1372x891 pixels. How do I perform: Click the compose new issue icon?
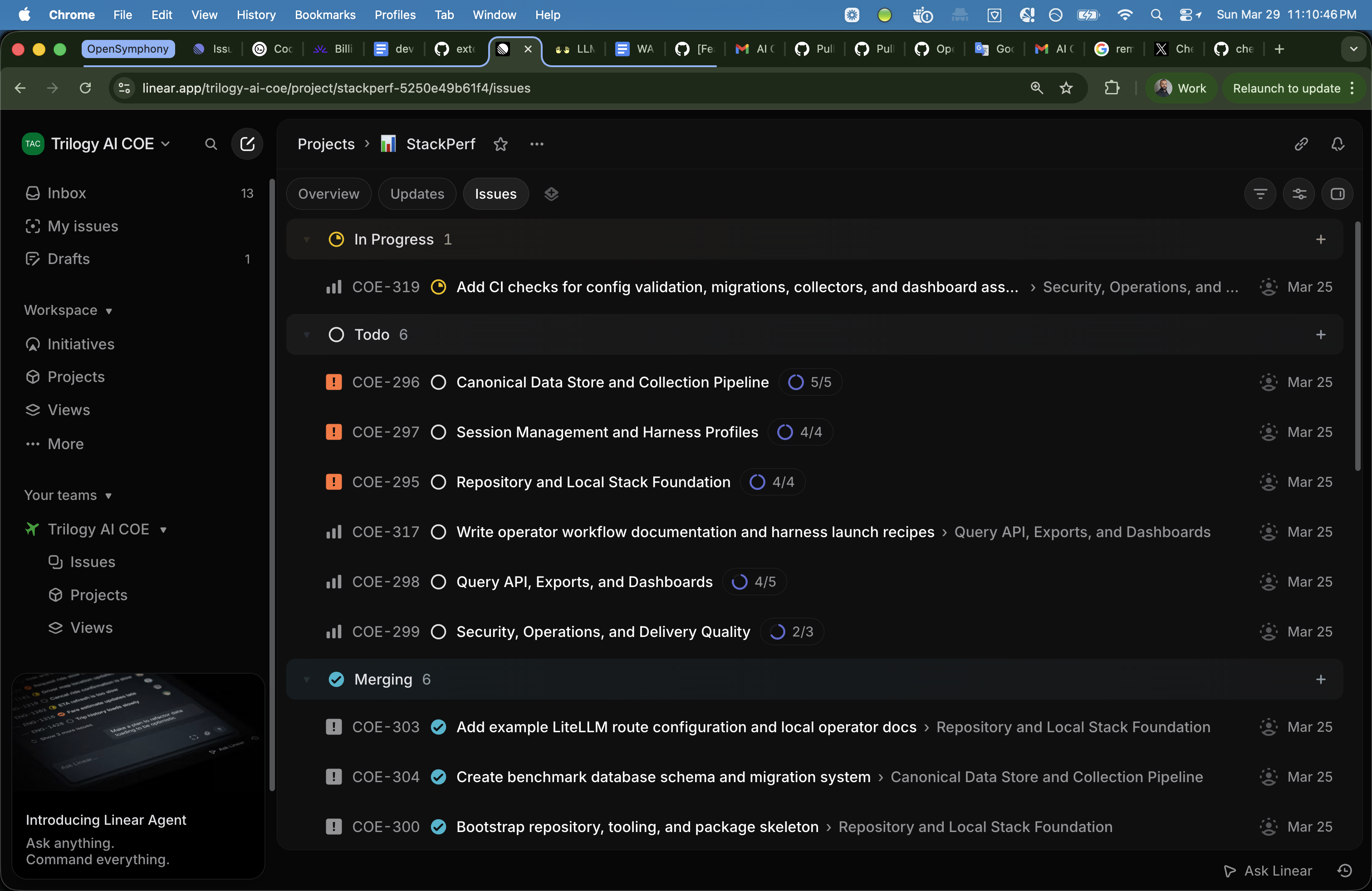[247, 144]
